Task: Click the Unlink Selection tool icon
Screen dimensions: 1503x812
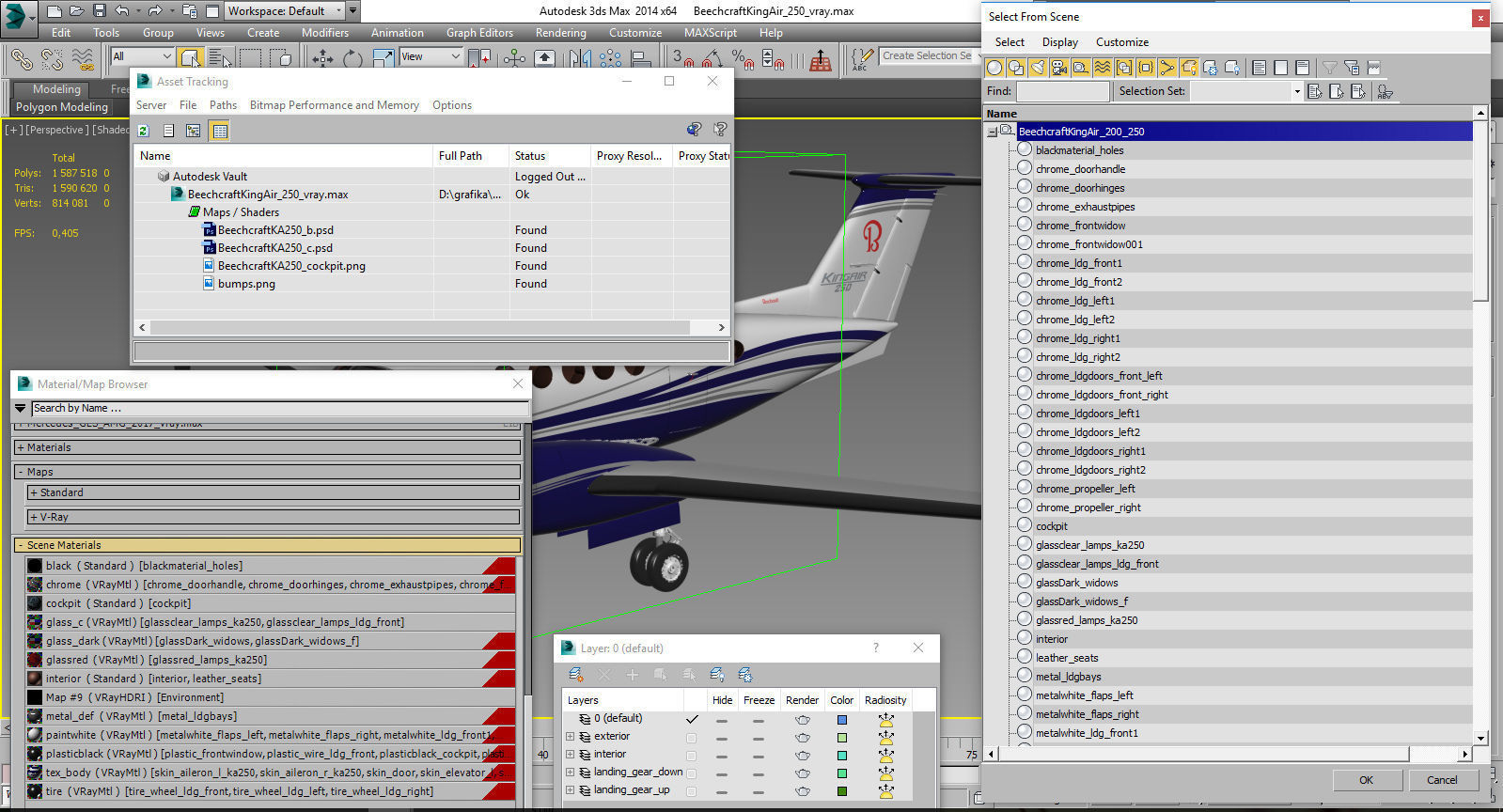Action: 52,58
